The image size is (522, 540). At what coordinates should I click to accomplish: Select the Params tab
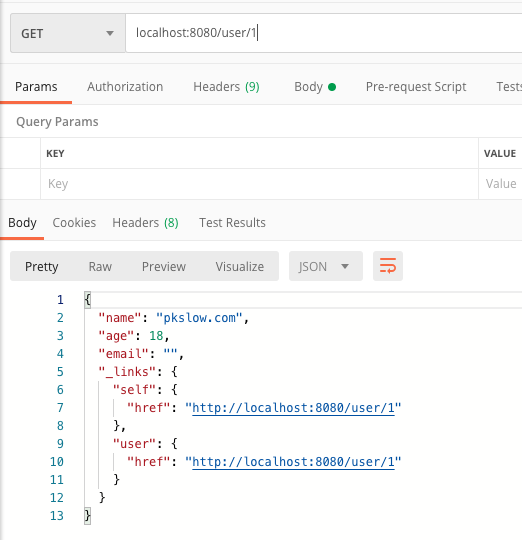click(36, 86)
